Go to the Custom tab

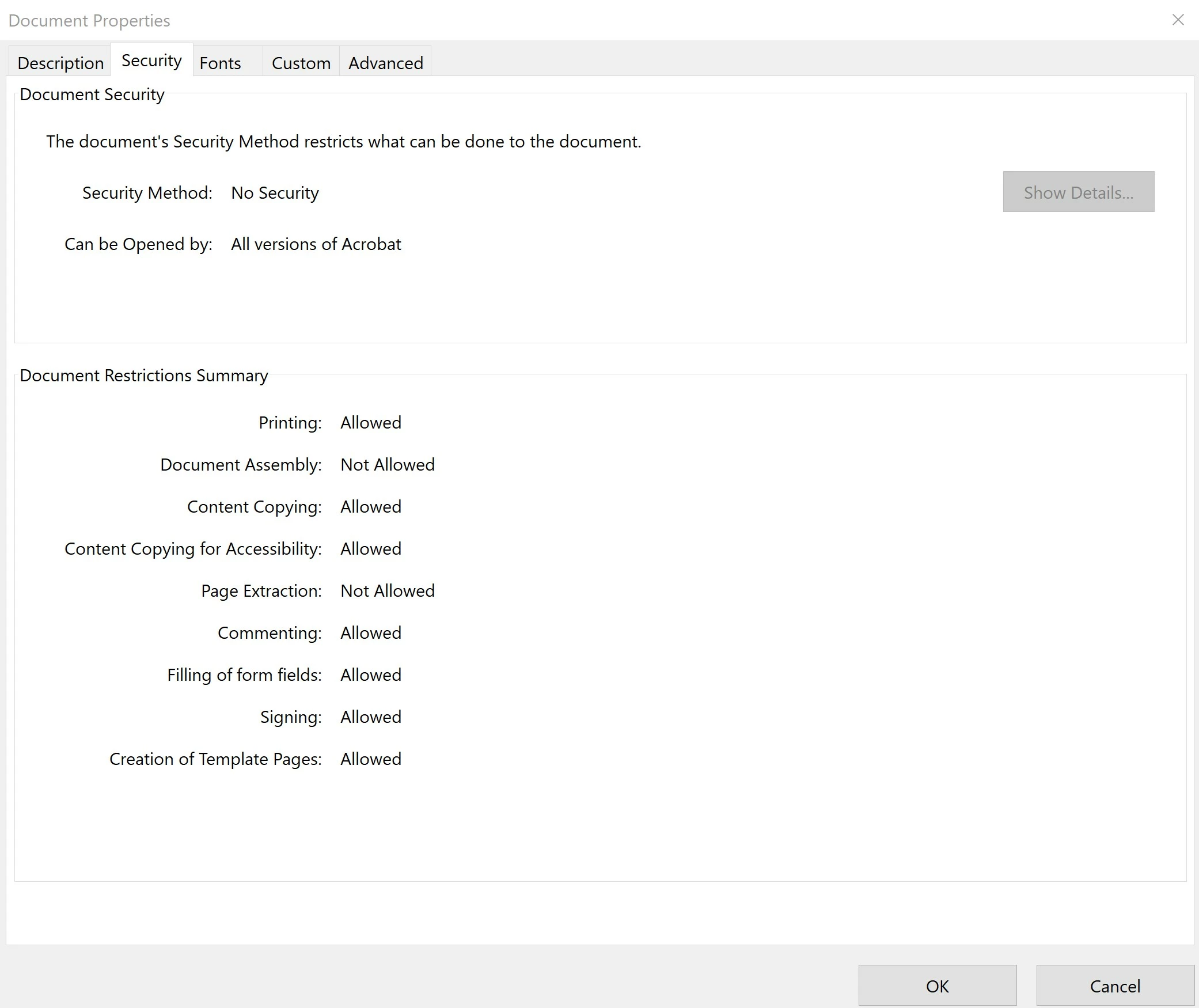coord(301,63)
